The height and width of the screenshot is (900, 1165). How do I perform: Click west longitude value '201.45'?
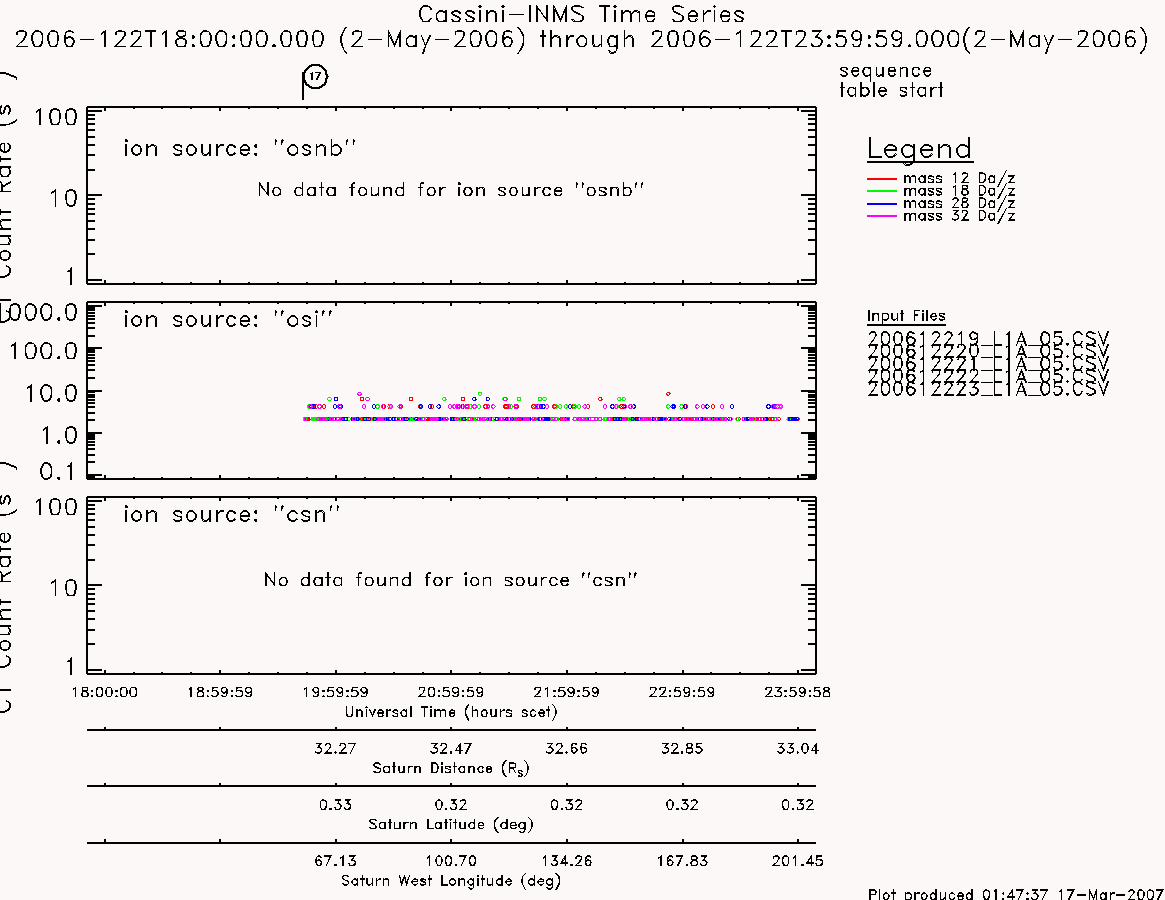click(x=797, y=861)
